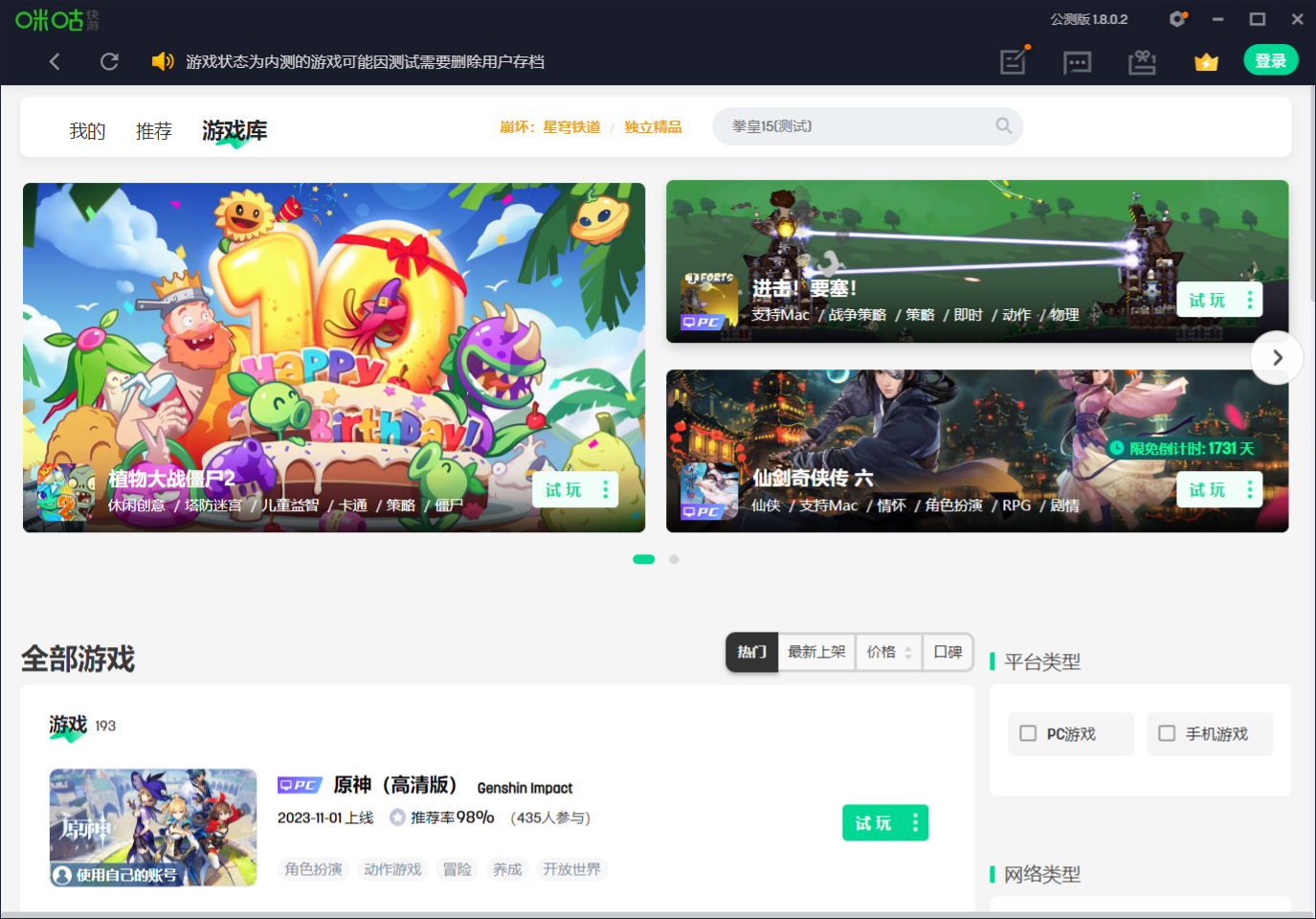Open the yellow crown VIP icon
The height and width of the screenshot is (919, 1316).
(1206, 62)
